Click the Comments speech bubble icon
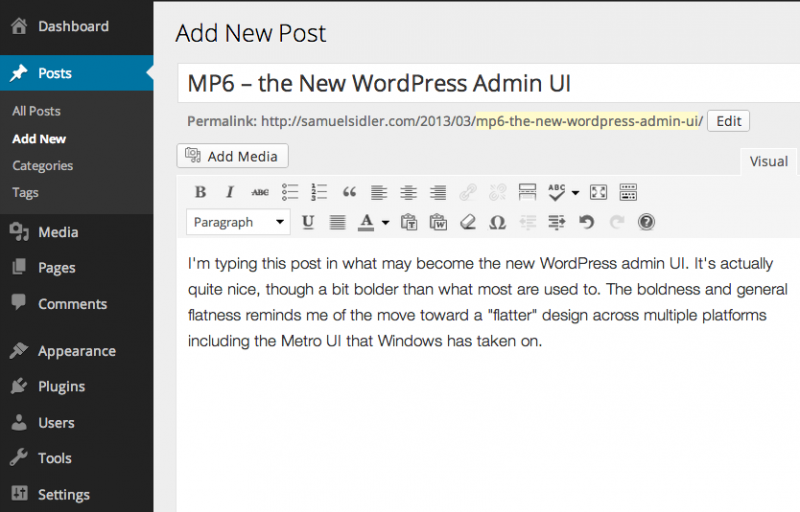Image resolution: width=800 pixels, height=512 pixels. tap(19, 302)
